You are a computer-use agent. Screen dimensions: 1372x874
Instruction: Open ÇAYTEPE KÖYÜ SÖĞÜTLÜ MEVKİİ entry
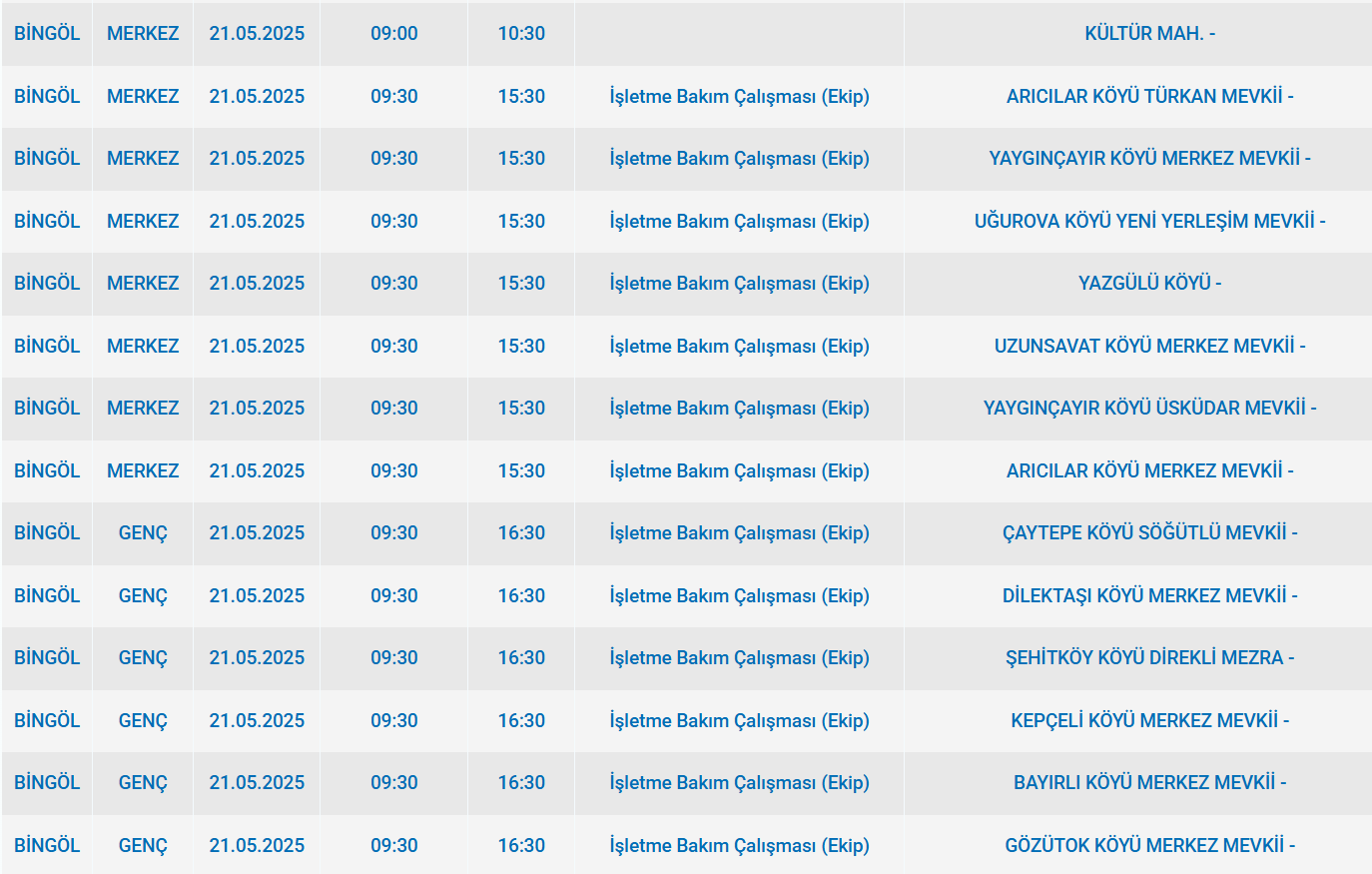[1149, 533]
